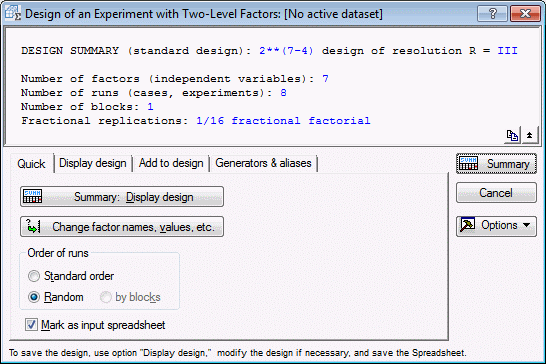Click the Summary button spreadsheet icon
The image size is (546, 364).
pos(468,163)
